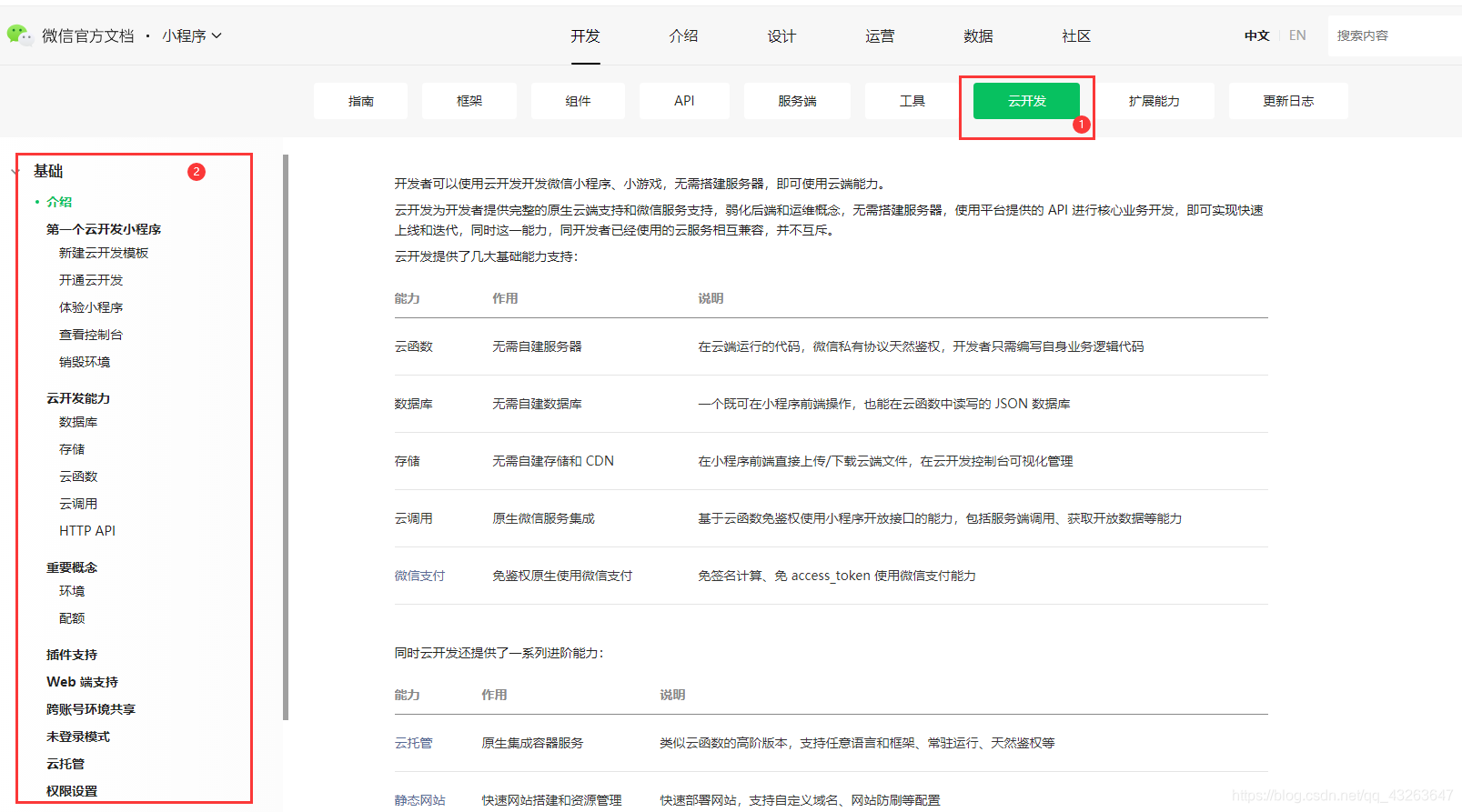Image resolution: width=1462 pixels, height=812 pixels.
Task: Focus the 搜索内容 search field
Action: [1395, 35]
